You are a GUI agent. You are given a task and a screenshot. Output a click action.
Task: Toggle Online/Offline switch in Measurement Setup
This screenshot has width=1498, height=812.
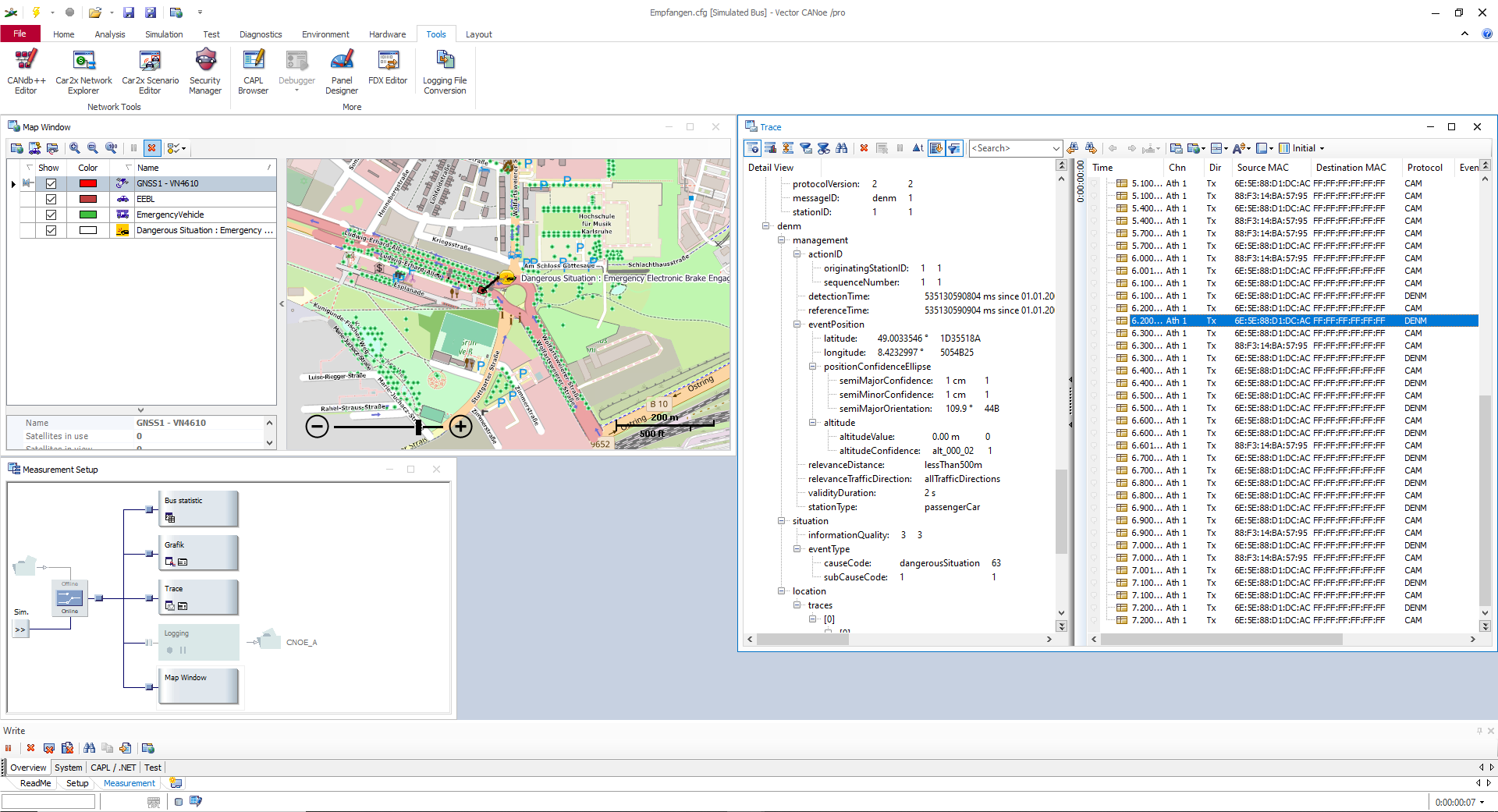tap(69, 598)
